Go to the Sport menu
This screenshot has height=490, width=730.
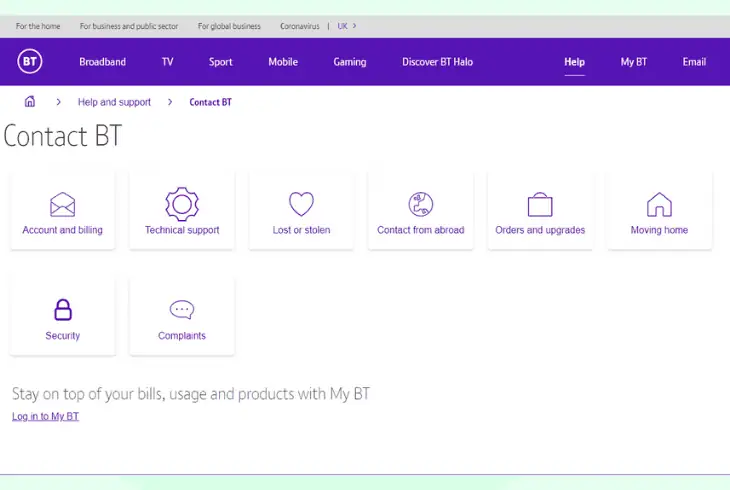click(221, 62)
